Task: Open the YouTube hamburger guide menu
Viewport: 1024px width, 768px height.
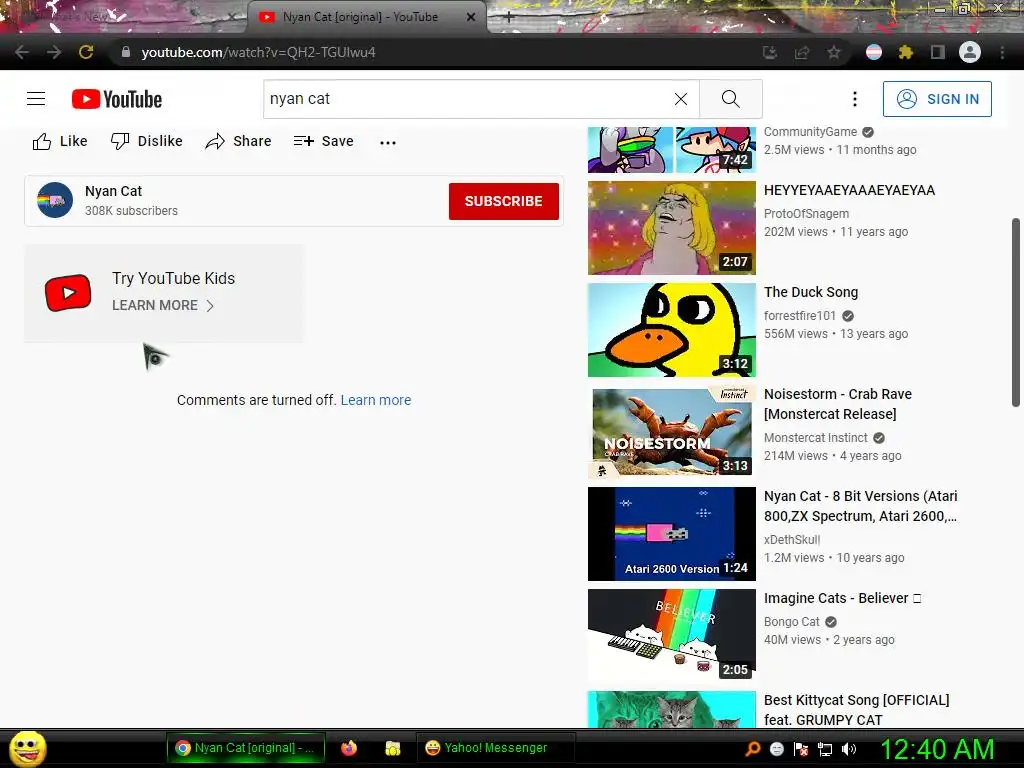Action: pos(36,99)
